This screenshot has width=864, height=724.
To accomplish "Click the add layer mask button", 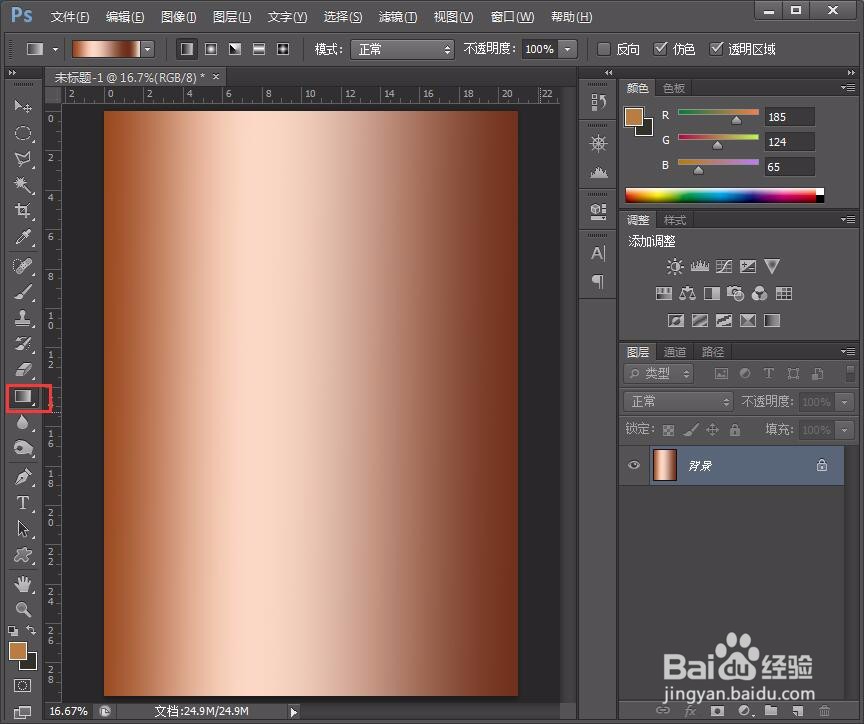I will 717,711.
